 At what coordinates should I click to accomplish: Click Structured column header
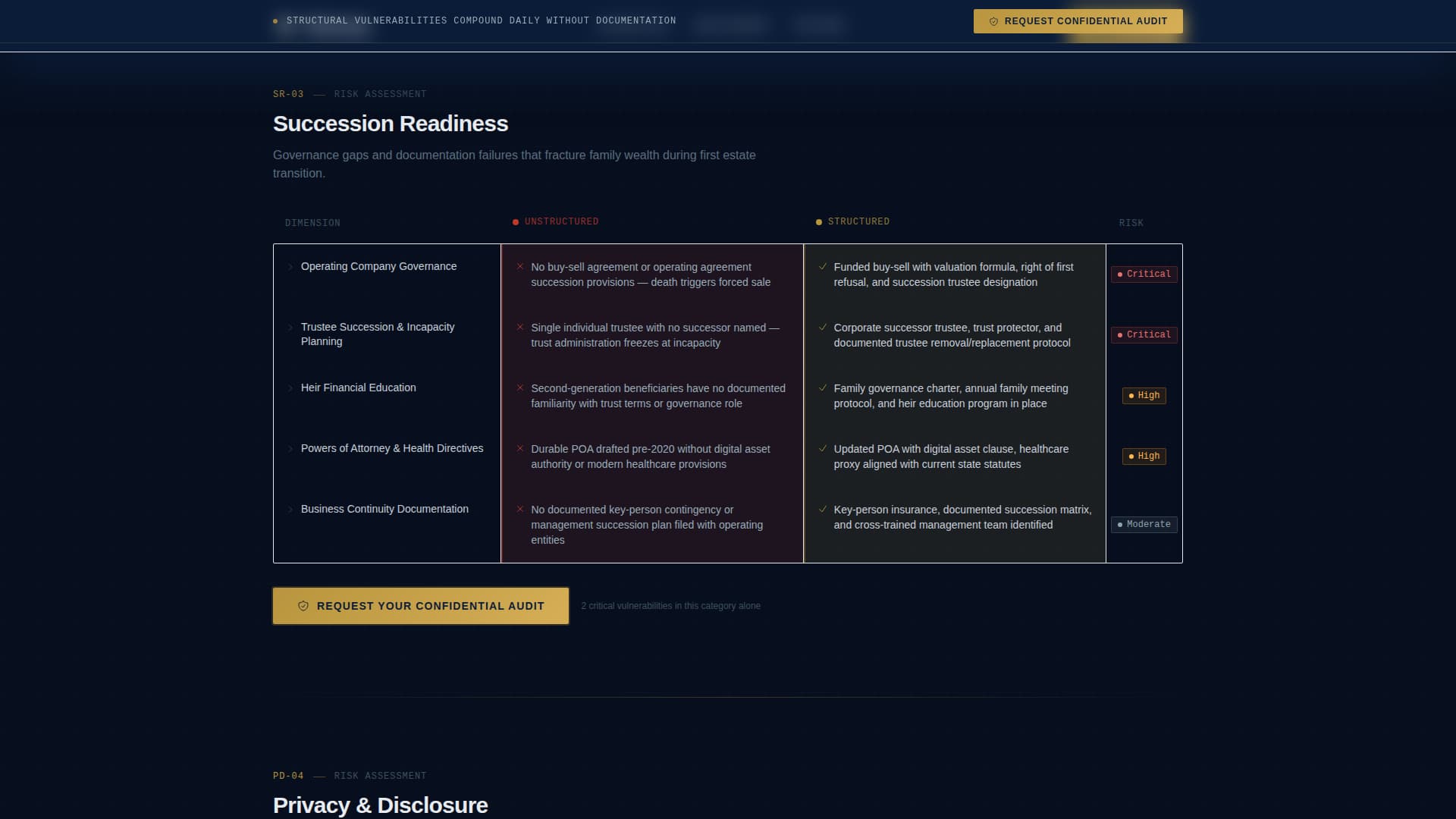858,221
